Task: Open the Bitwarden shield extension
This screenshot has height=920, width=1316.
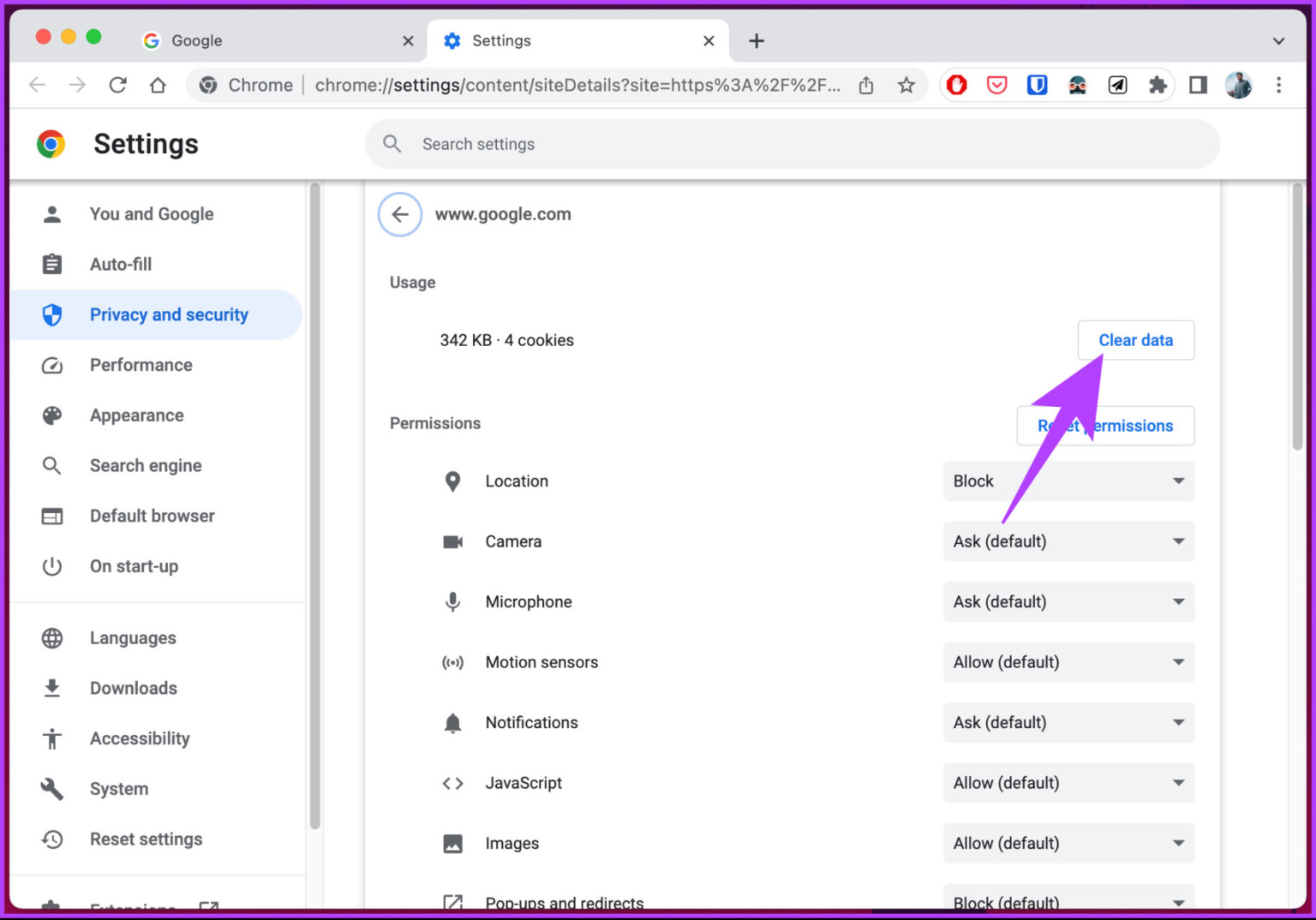Action: (x=1037, y=85)
